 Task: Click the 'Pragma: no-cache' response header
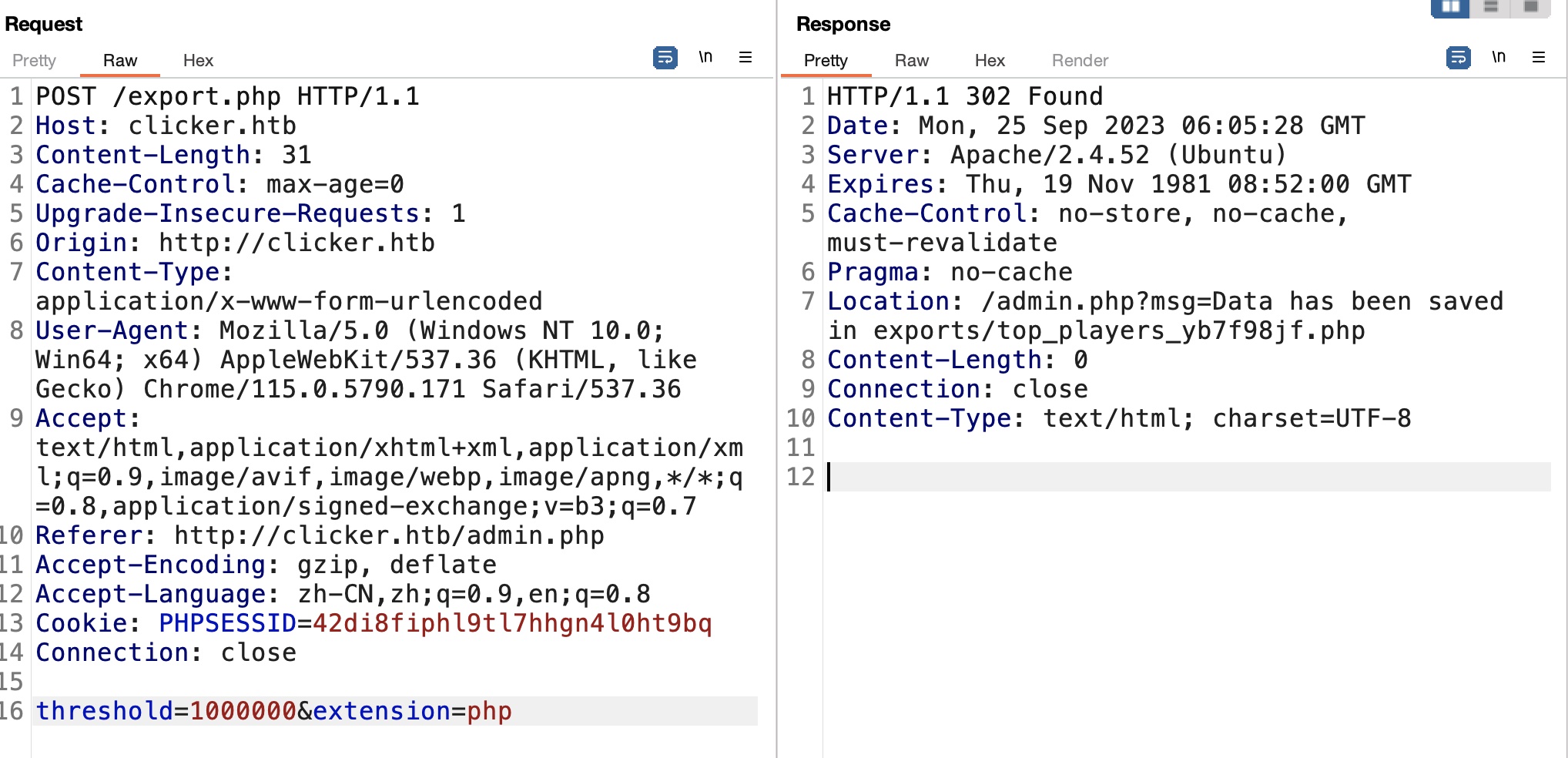pos(950,272)
